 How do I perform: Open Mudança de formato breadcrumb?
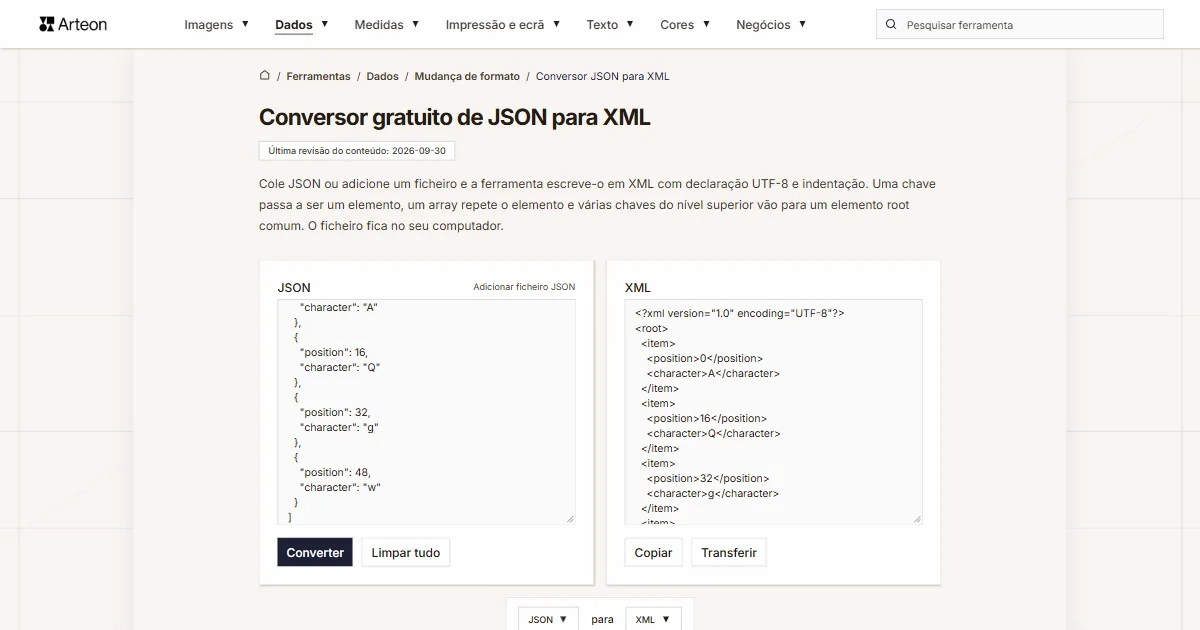(467, 76)
